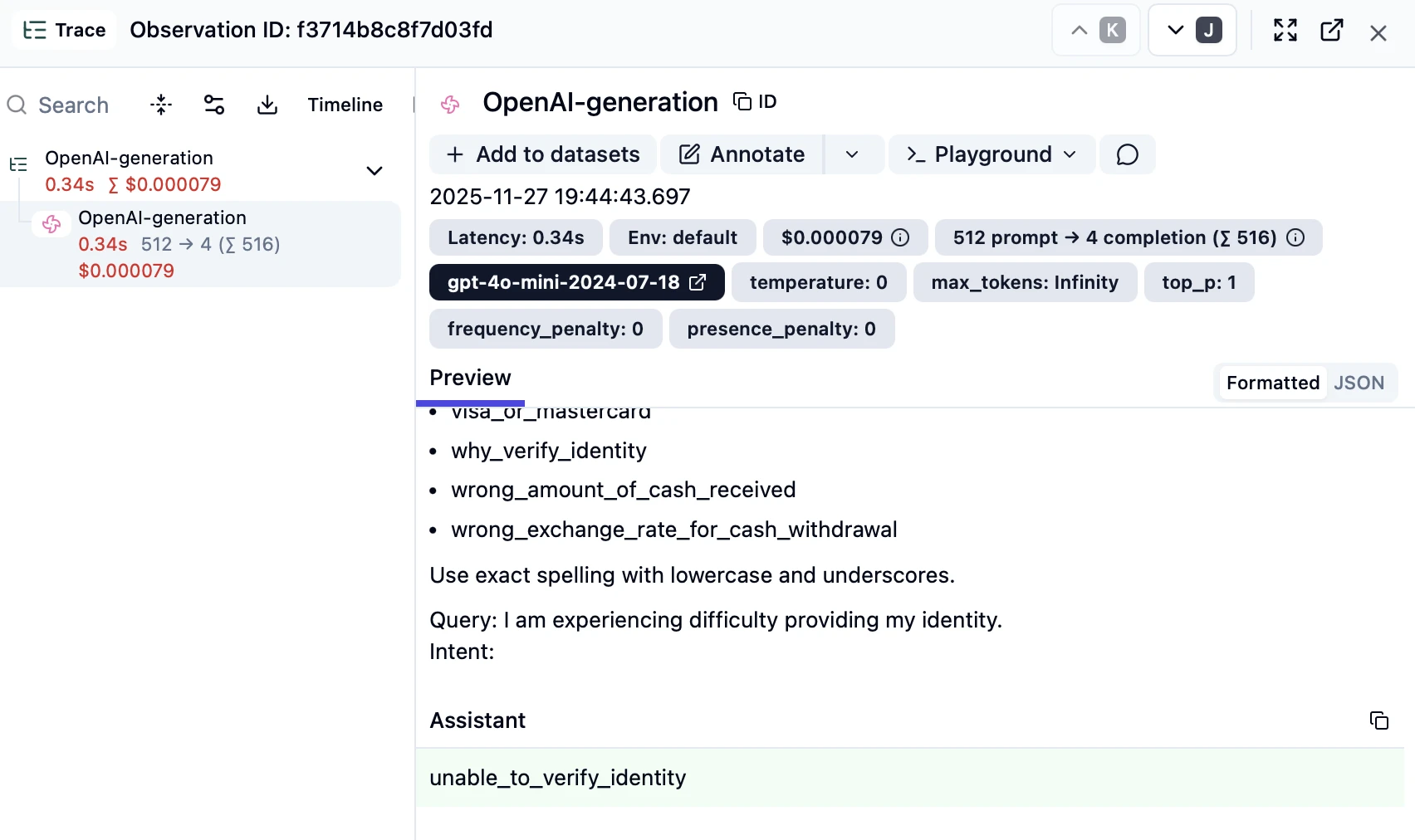1415x840 pixels.
Task: Click Add to datasets button
Action: [543, 154]
